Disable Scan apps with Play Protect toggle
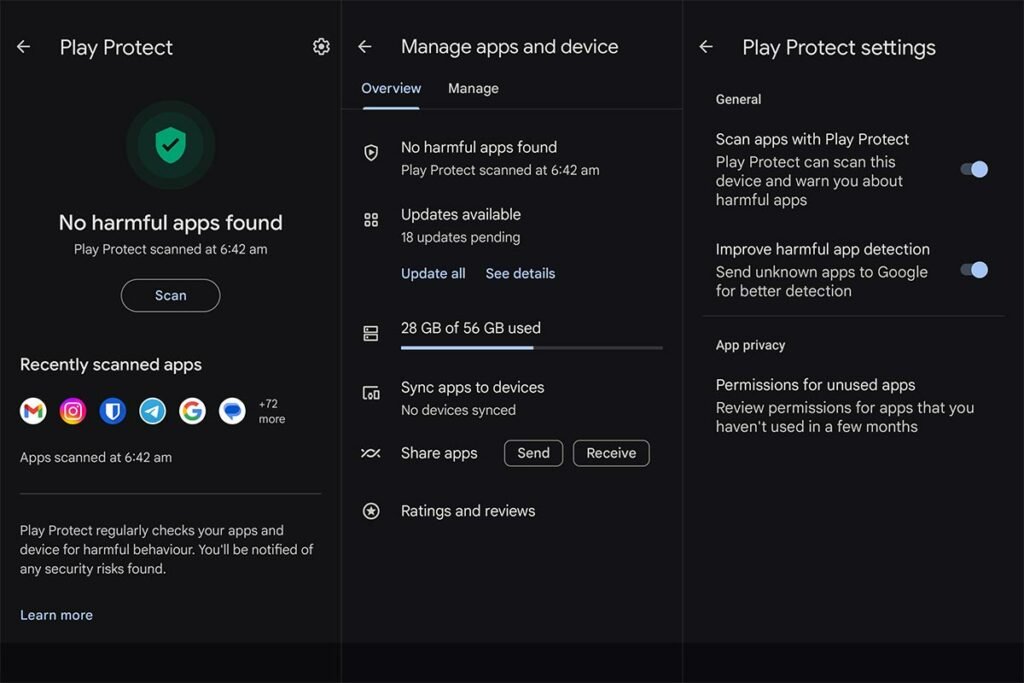This screenshot has width=1024, height=683. point(974,169)
